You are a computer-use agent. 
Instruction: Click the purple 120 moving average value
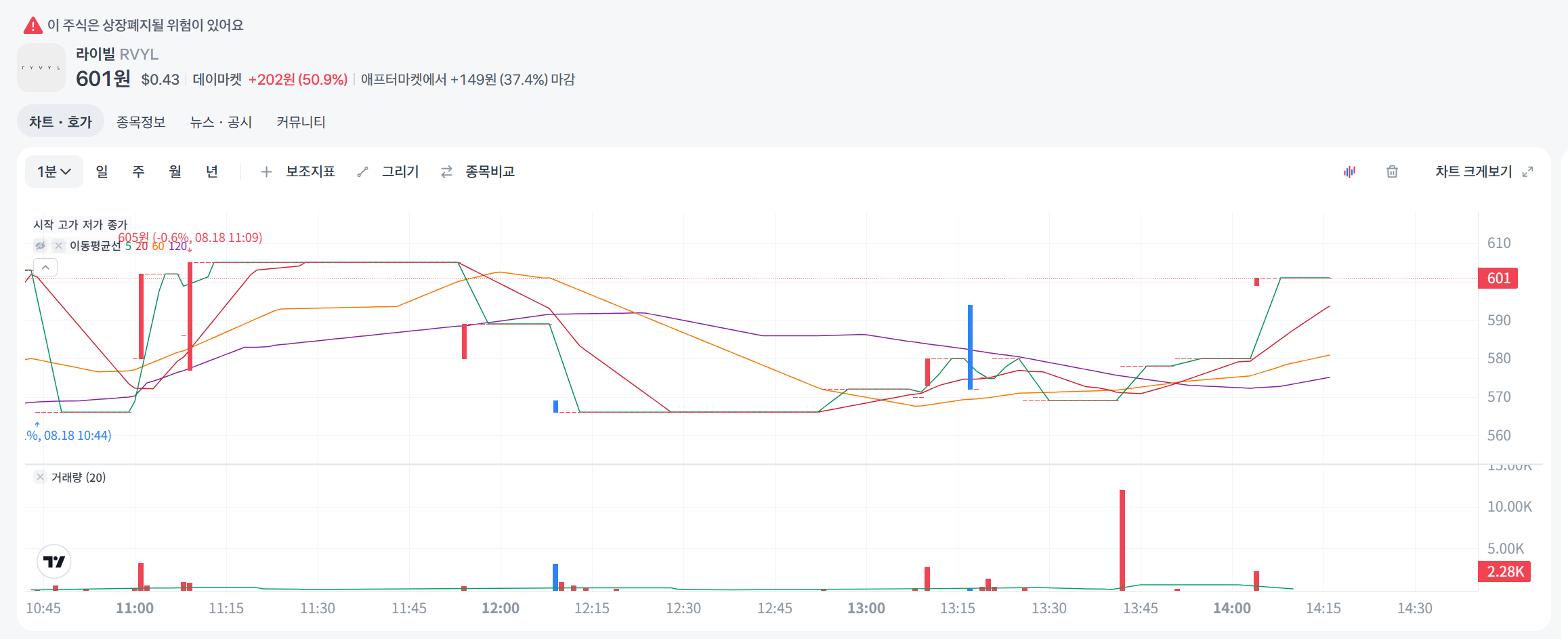point(177,246)
